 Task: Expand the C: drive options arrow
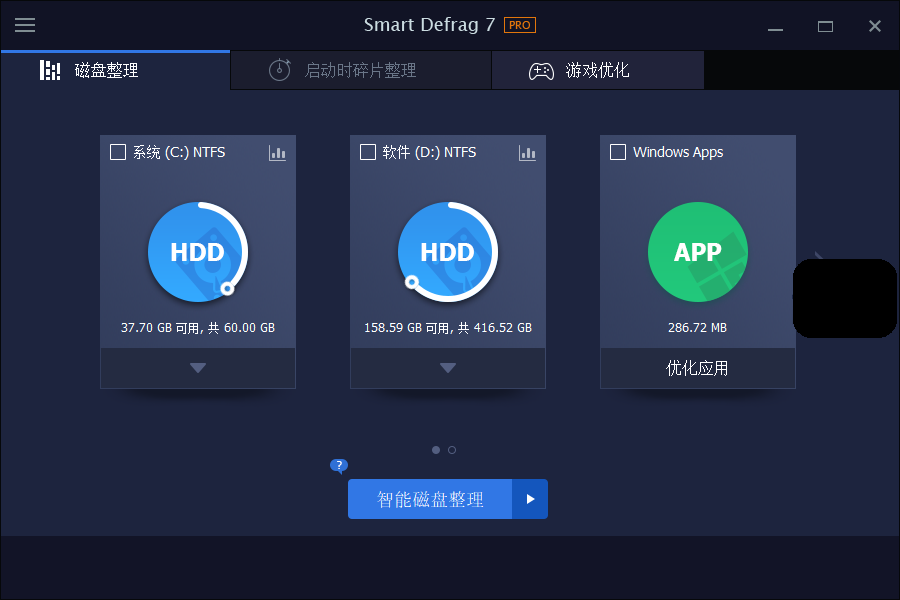[198, 368]
